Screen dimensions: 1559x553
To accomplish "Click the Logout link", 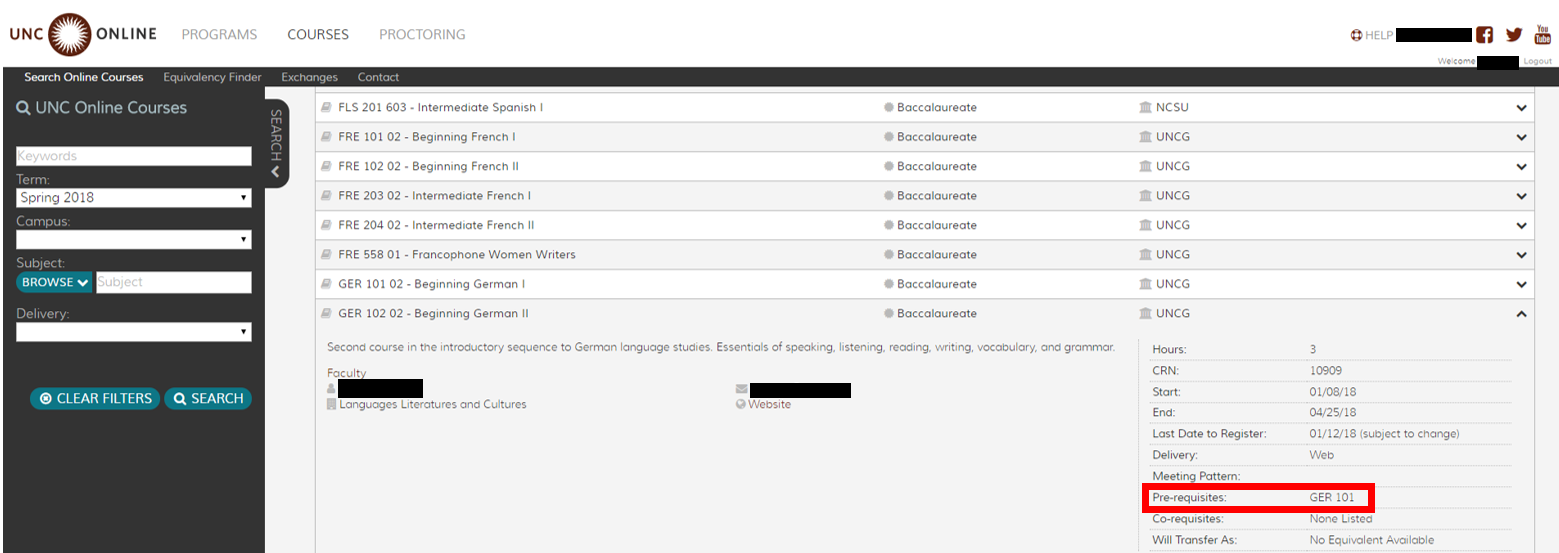I will (x=1537, y=62).
